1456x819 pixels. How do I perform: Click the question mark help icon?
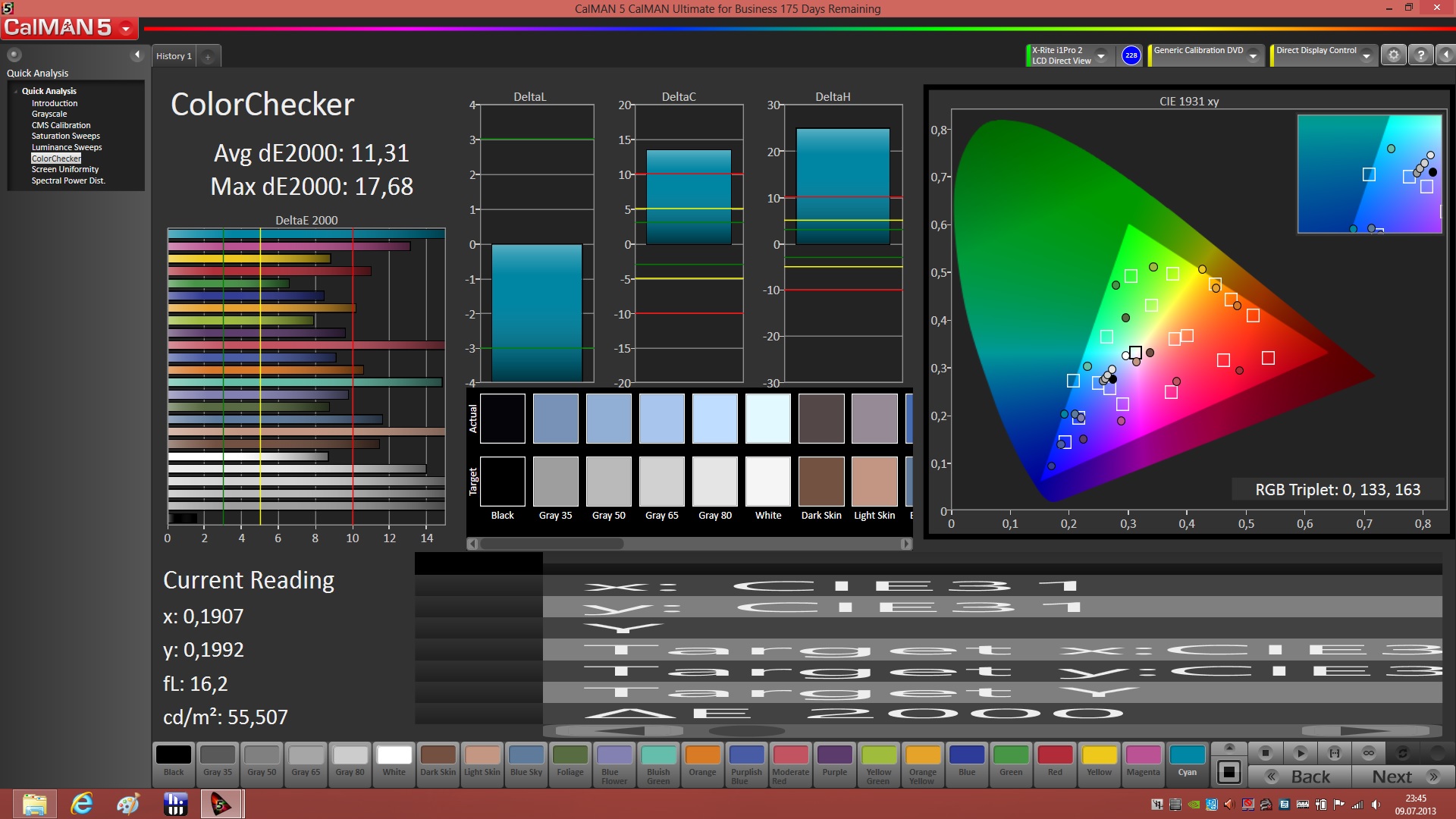pyautogui.click(x=1421, y=55)
